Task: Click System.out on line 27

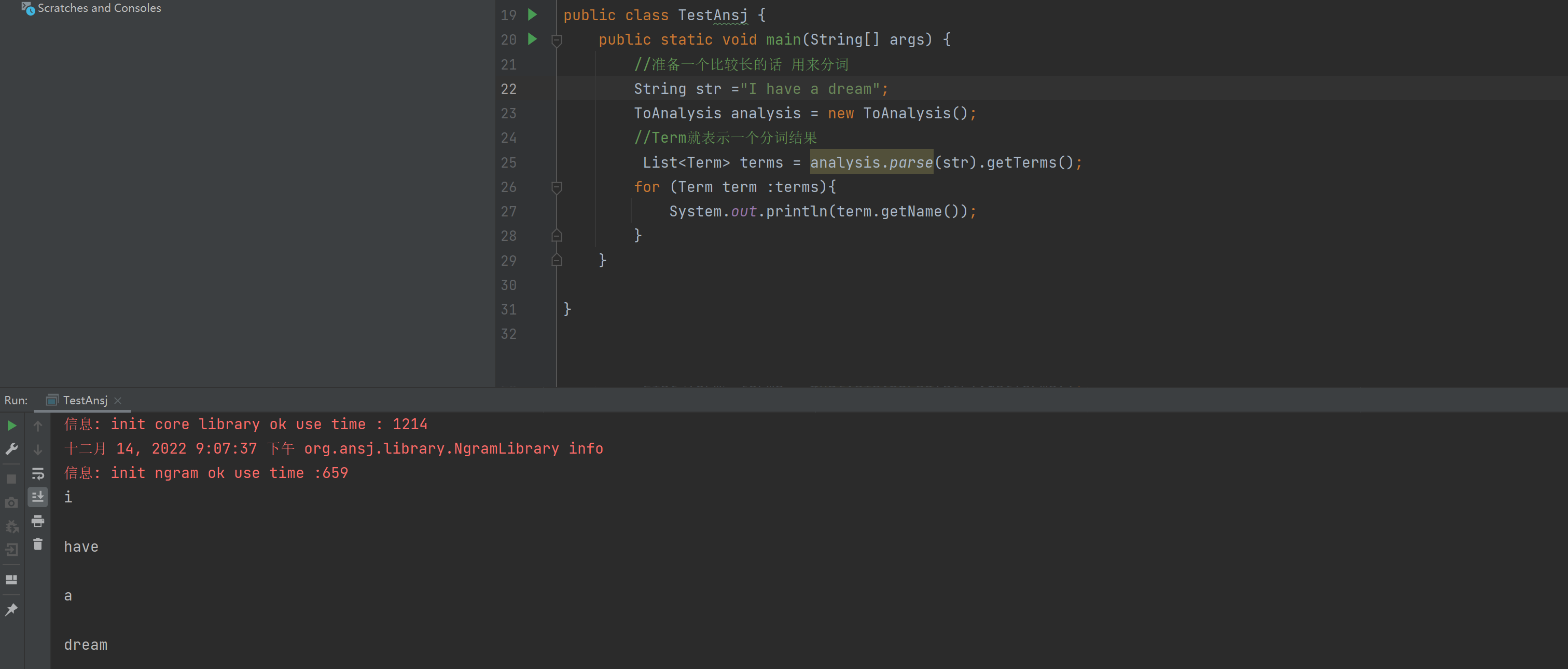Action: (713, 211)
